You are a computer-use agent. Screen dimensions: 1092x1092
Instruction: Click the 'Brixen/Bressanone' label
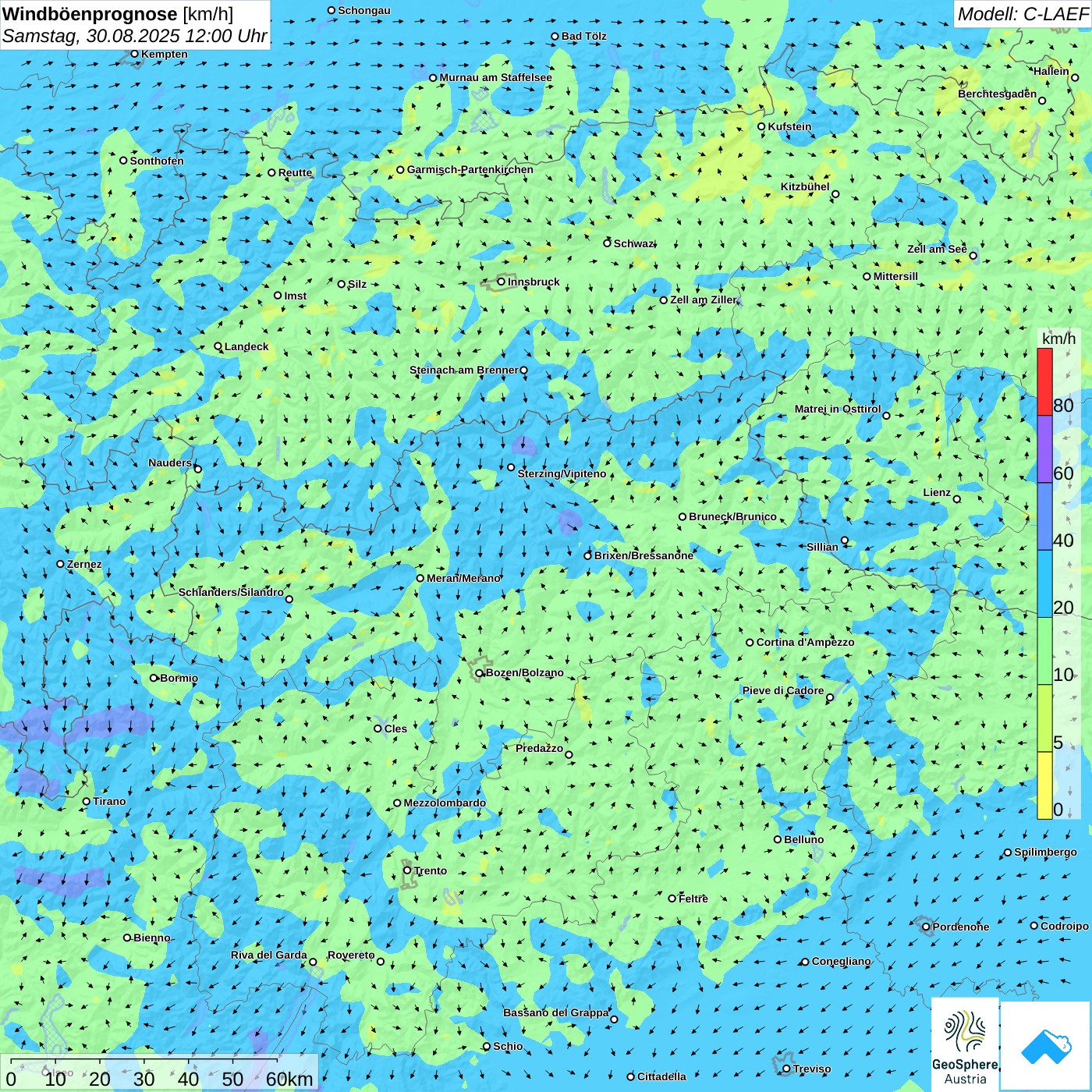(643, 555)
